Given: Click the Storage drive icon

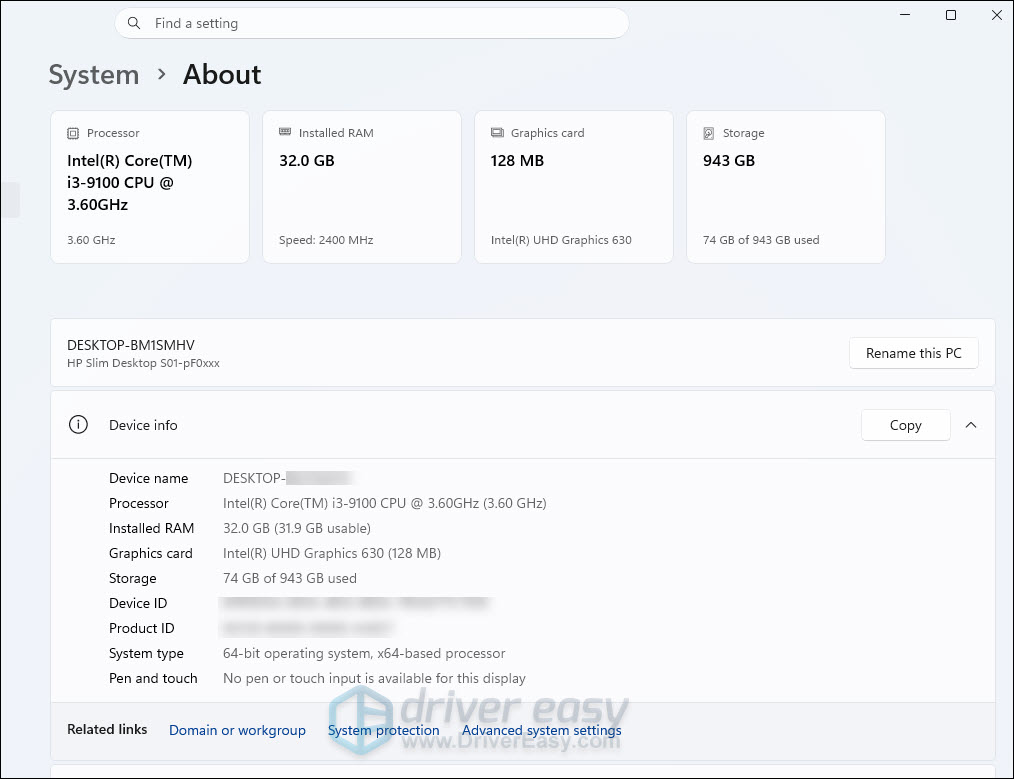Looking at the screenshot, I should (x=709, y=133).
